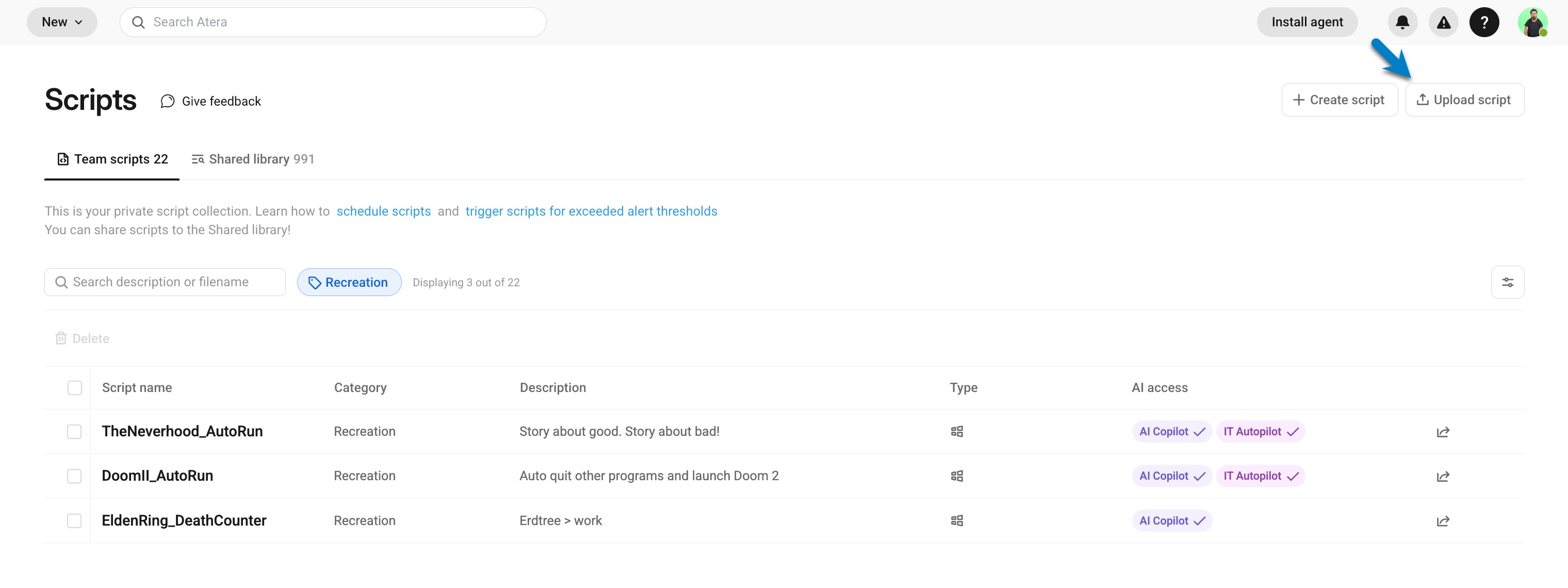This screenshot has width=1568, height=588.
Task: Open the New dropdown menu
Action: [x=61, y=23]
